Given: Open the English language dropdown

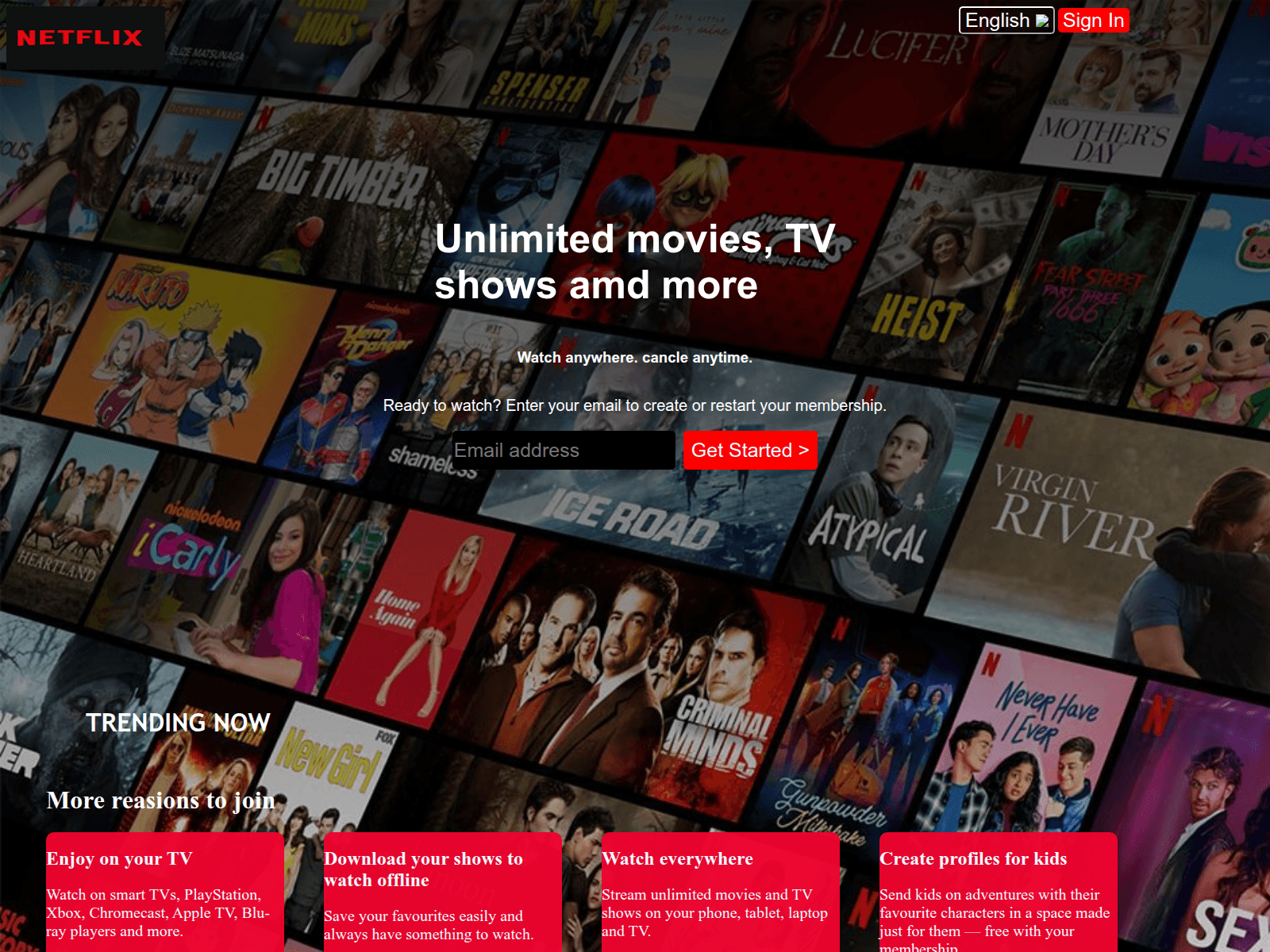Looking at the screenshot, I should (x=1006, y=21).
